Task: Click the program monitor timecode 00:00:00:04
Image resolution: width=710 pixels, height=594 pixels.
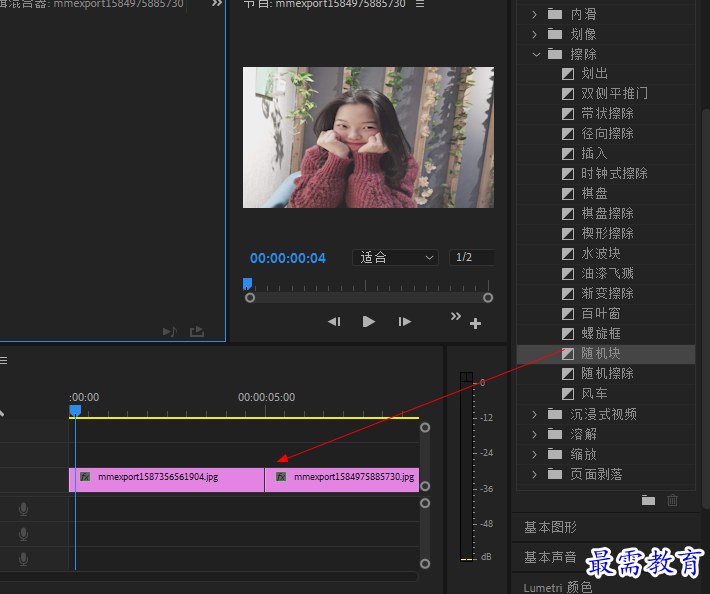Action: point(288,258)
